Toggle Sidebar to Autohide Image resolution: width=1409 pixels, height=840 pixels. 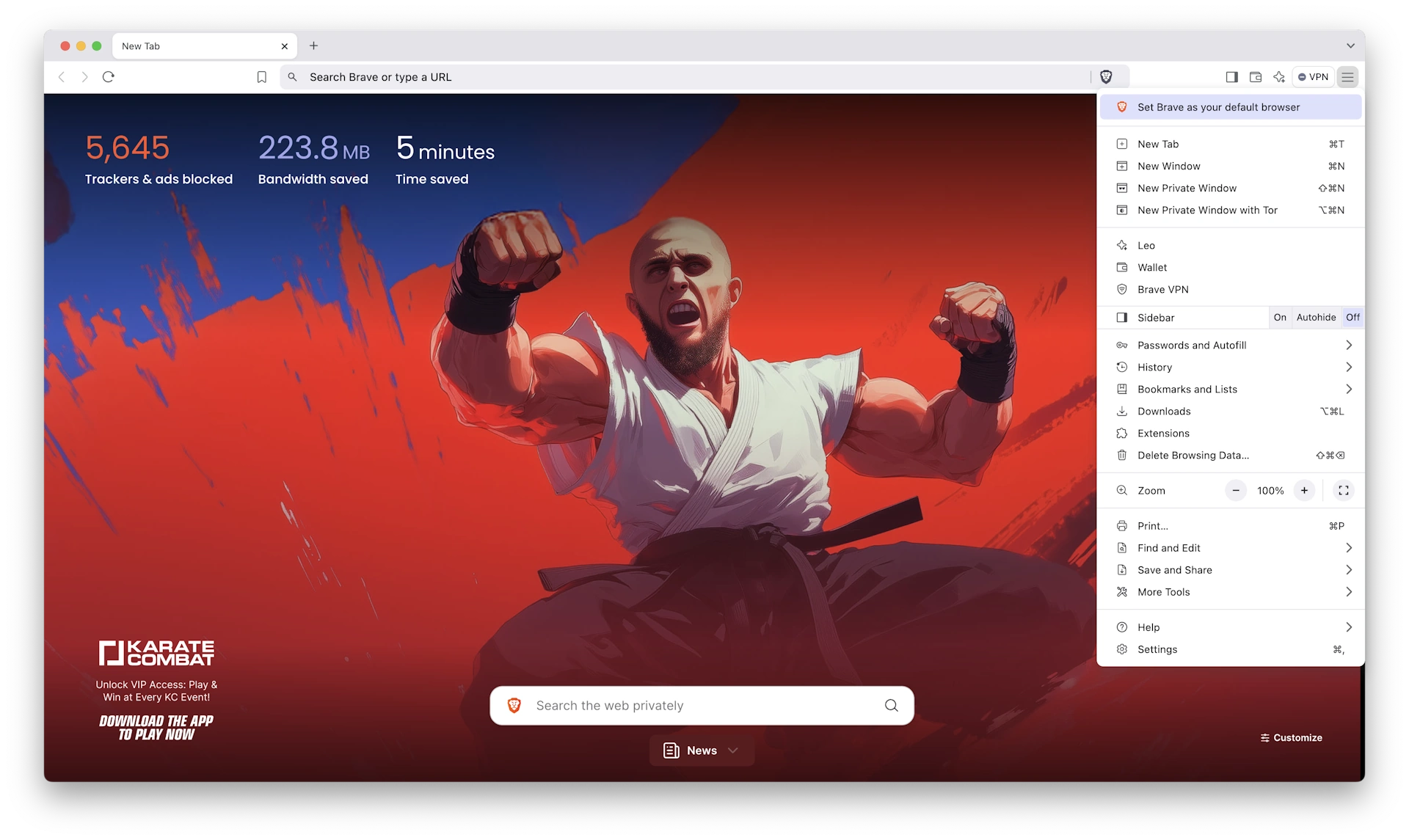[1316, 317]
